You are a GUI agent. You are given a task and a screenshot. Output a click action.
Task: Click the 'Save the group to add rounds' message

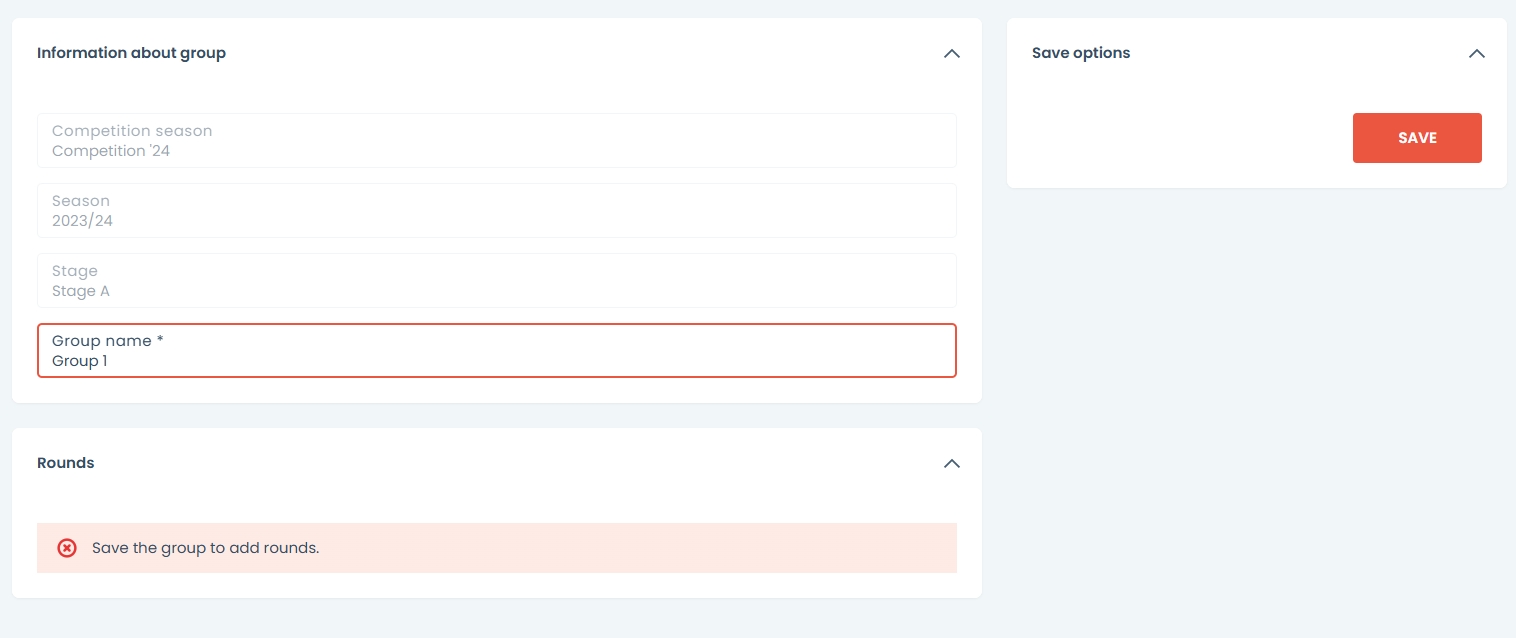click(205, 548)
